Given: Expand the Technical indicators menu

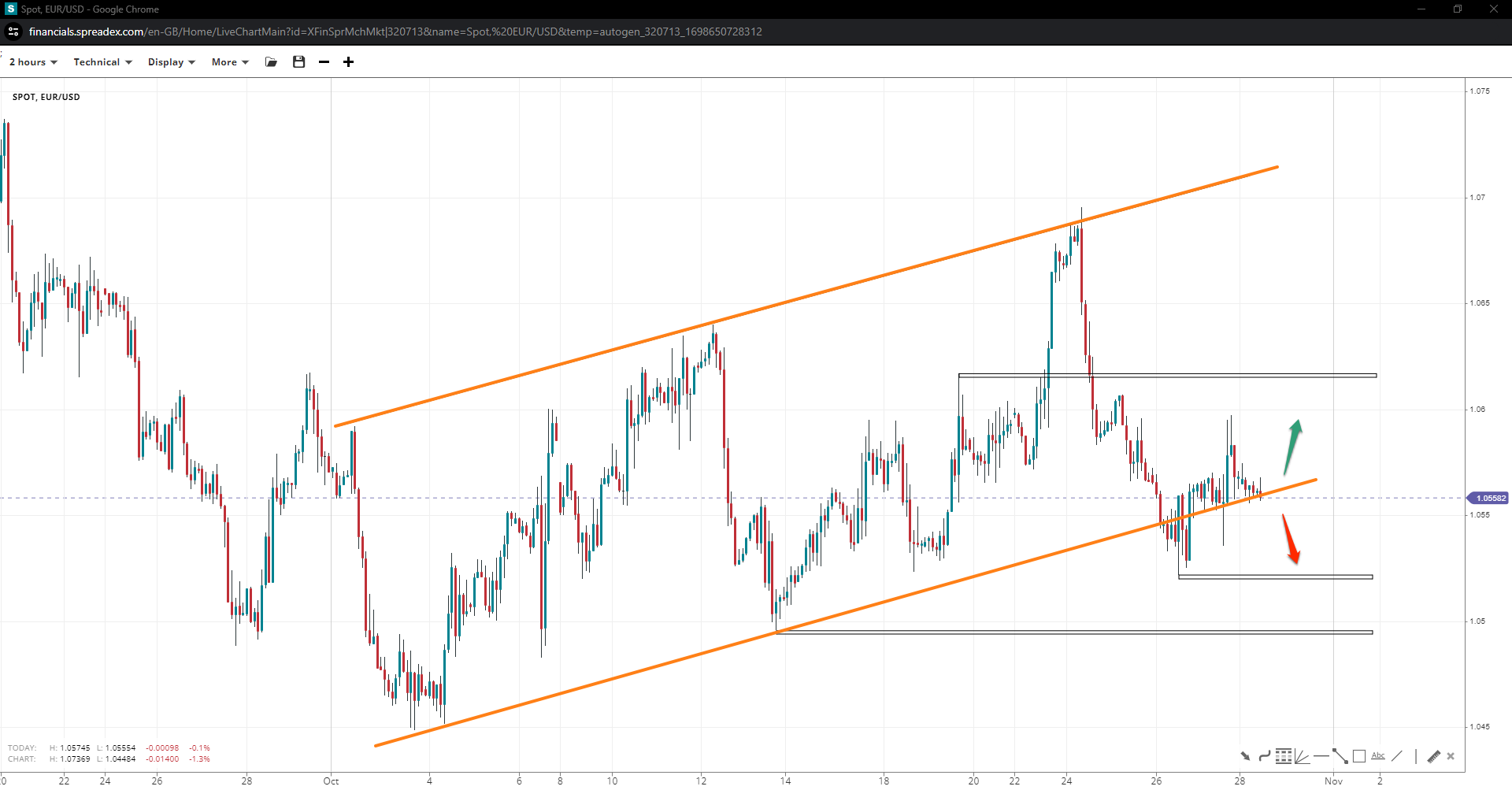Looking at the screenshot, I should click(x=102, y=62).
